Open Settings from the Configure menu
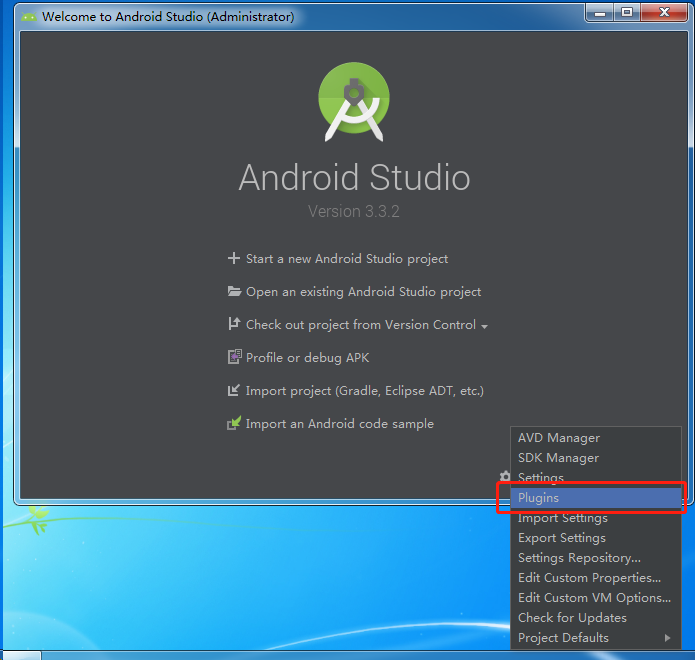The width and height of the screenshot is (695, 660). coord(596,477)
